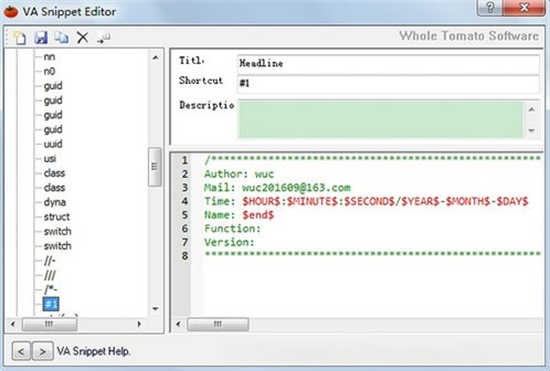The width and height of the screenshot is (550, 371).
Task: Open the VA Snippet Help link
Action: 93,351
